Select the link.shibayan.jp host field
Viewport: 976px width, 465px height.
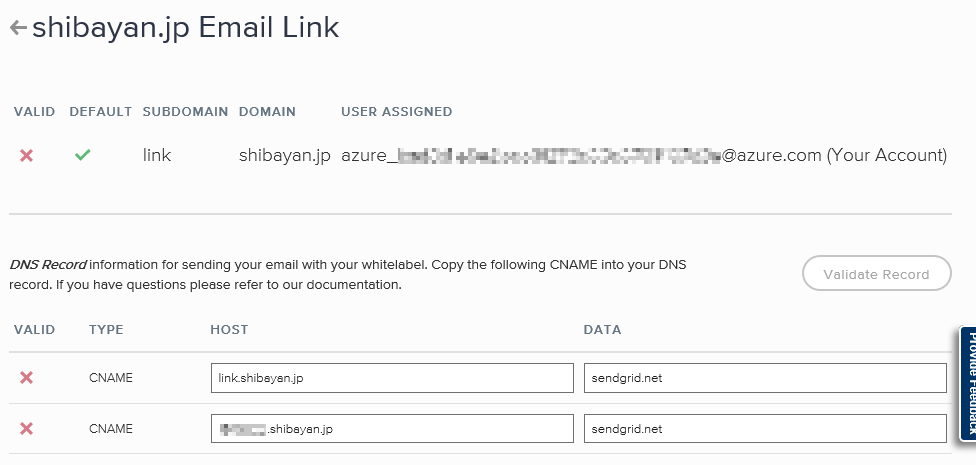coord(392,378)
